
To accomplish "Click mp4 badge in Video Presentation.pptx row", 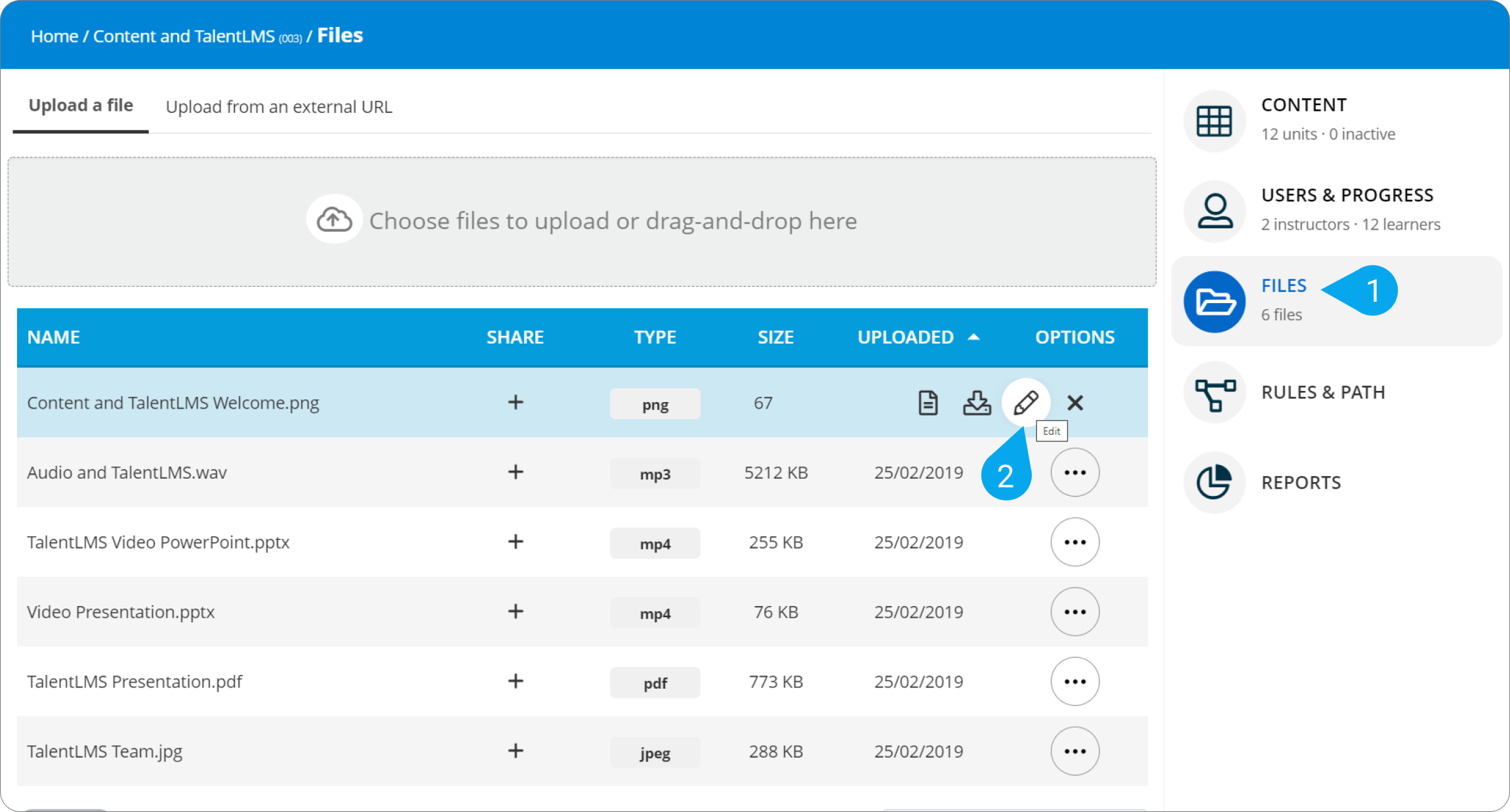I will point(655,613).
